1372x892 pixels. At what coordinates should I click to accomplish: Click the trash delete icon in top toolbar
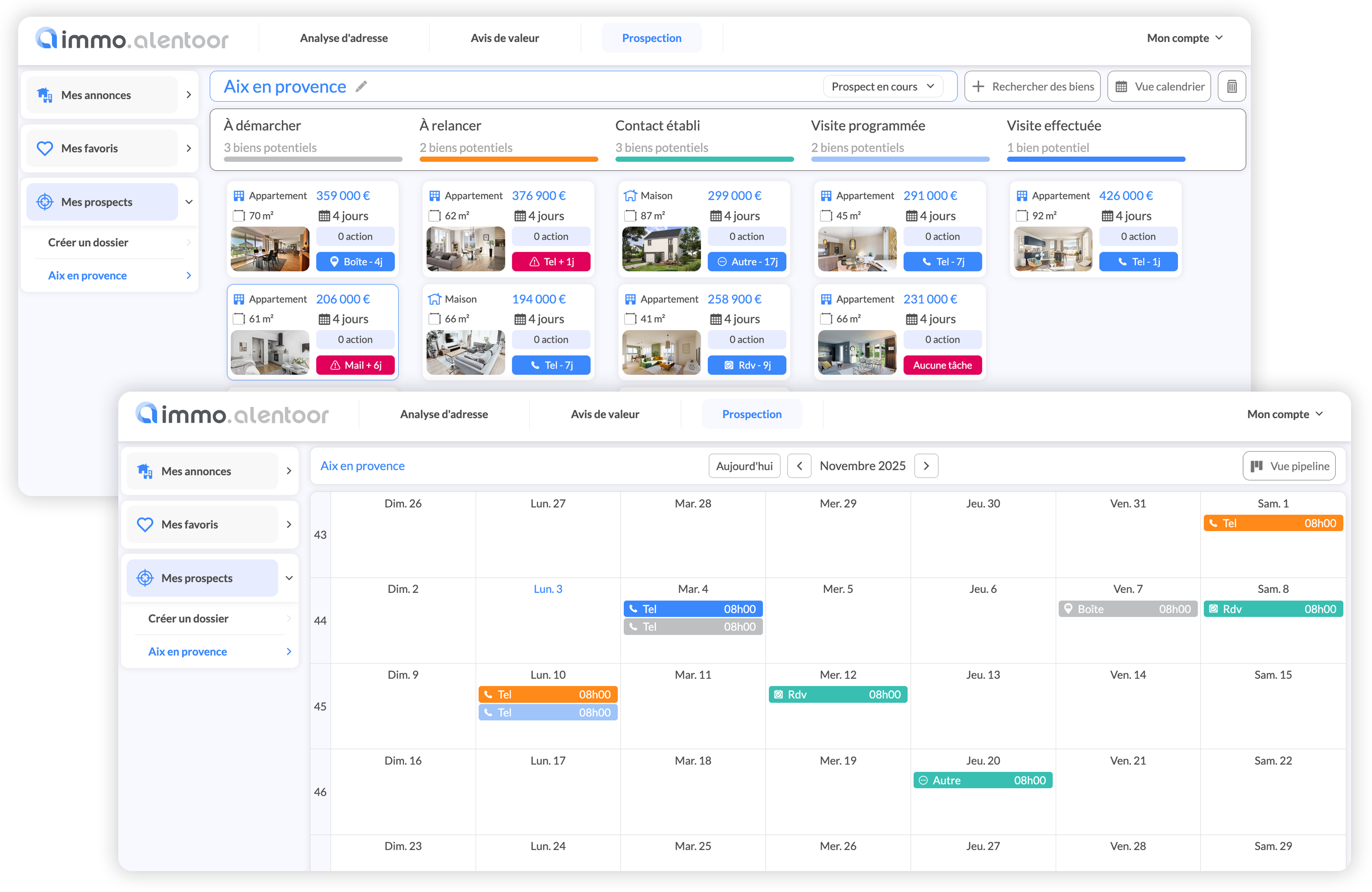click(x=1231, y=86)
